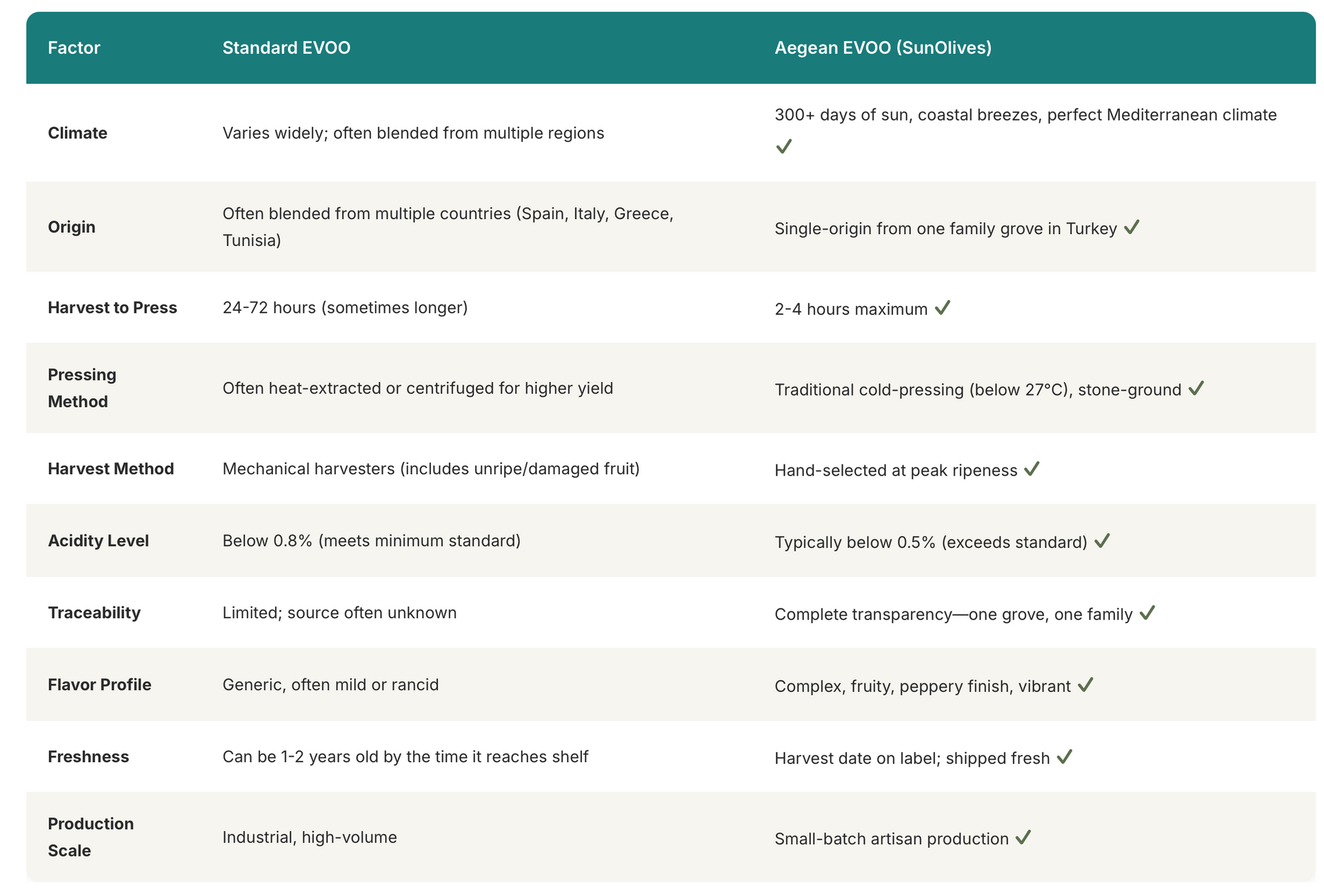Click the checkmark beside shipped fresh

[1065, 757]
